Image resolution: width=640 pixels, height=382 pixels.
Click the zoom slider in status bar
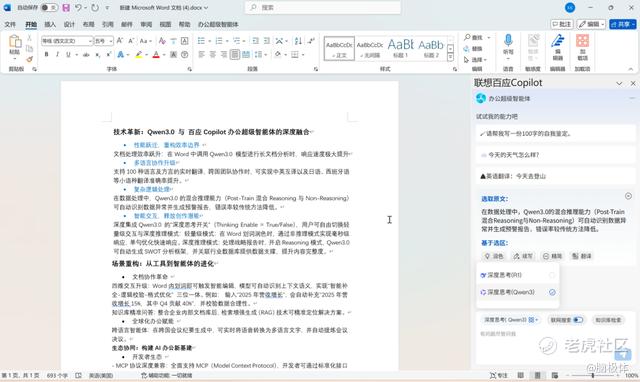pyautogui.click(x=593, y=375)
